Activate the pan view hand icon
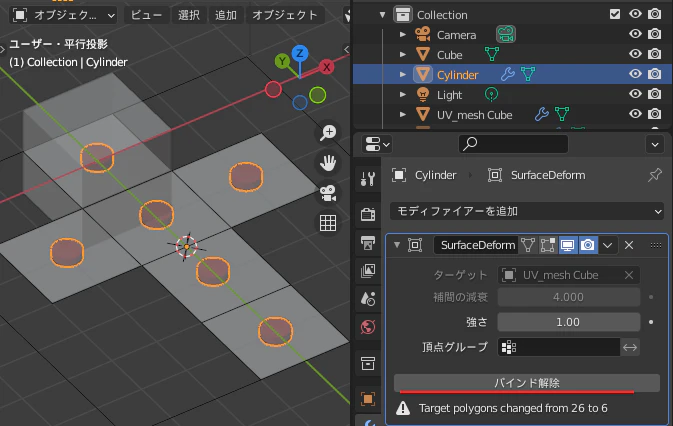 point(328,163)
